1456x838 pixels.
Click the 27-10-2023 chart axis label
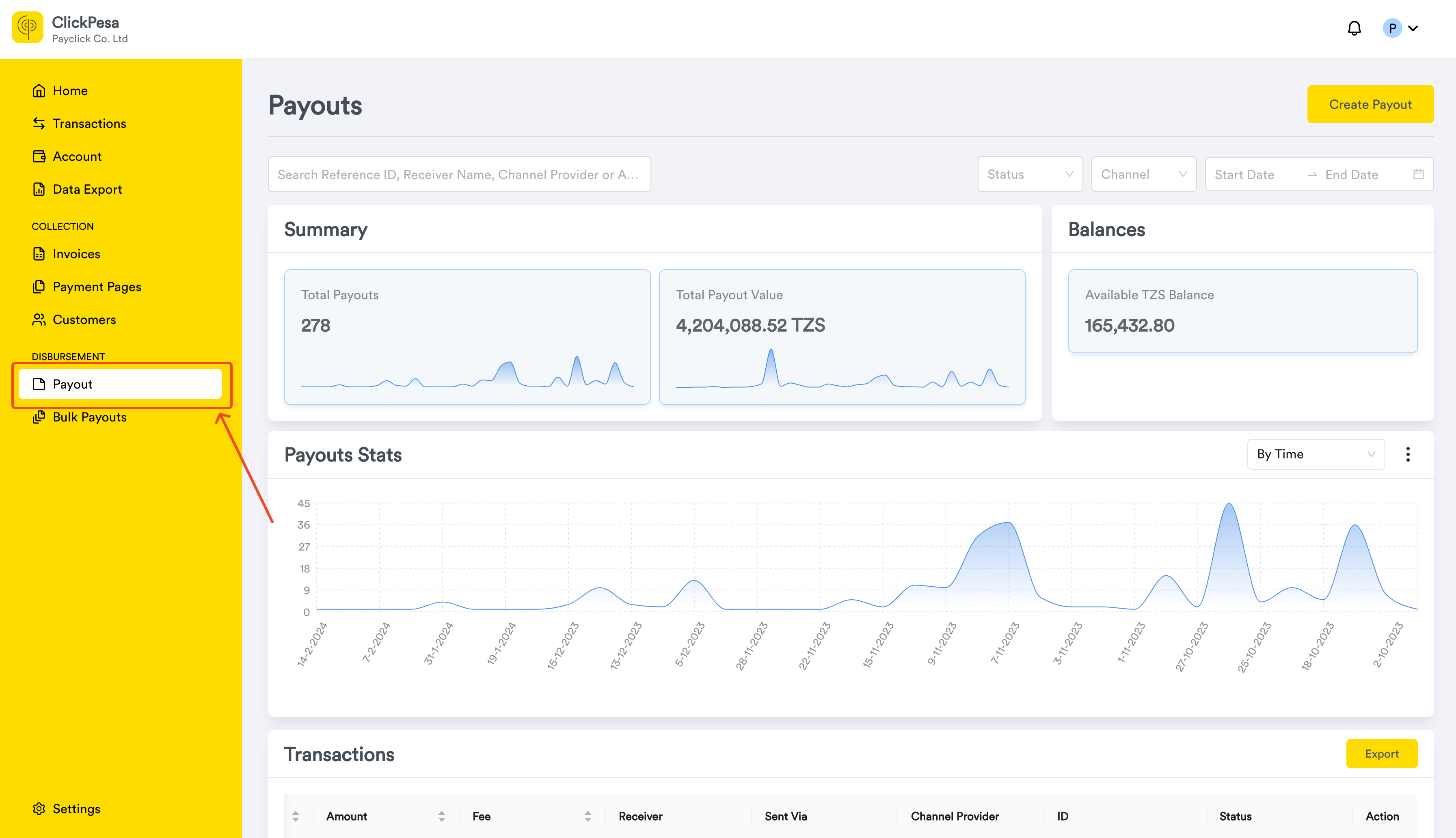click(1191, 647)
